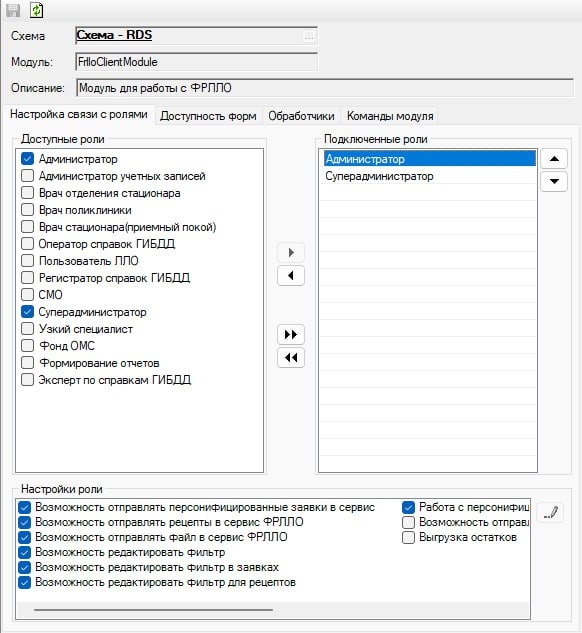Image resolution: width=582 pixels, height=633 pixels.
Task: Check Администратор учетных записей role
Action: (27, 176)
